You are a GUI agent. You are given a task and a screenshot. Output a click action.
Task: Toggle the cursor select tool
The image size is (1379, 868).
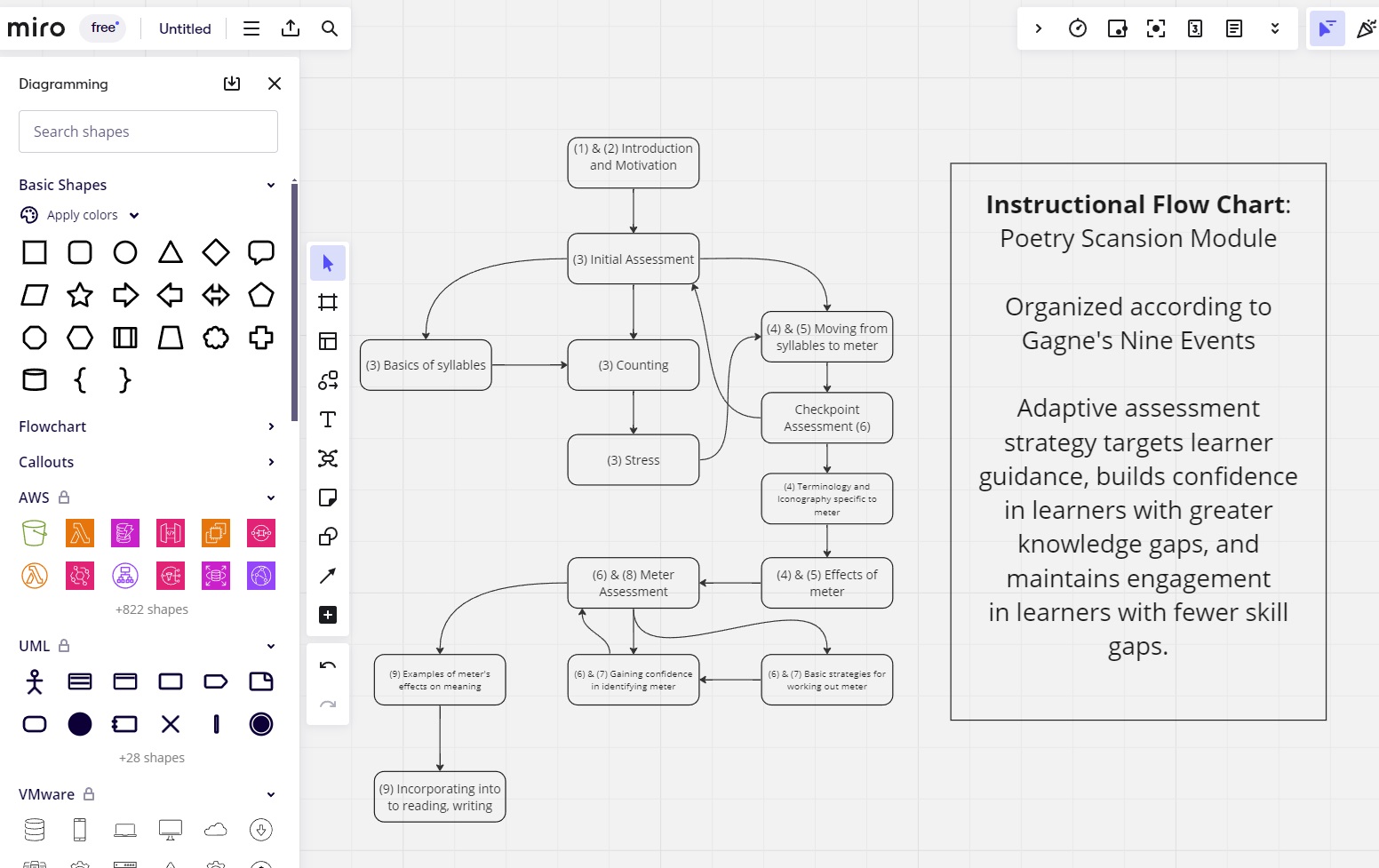[x=328, y=263]
